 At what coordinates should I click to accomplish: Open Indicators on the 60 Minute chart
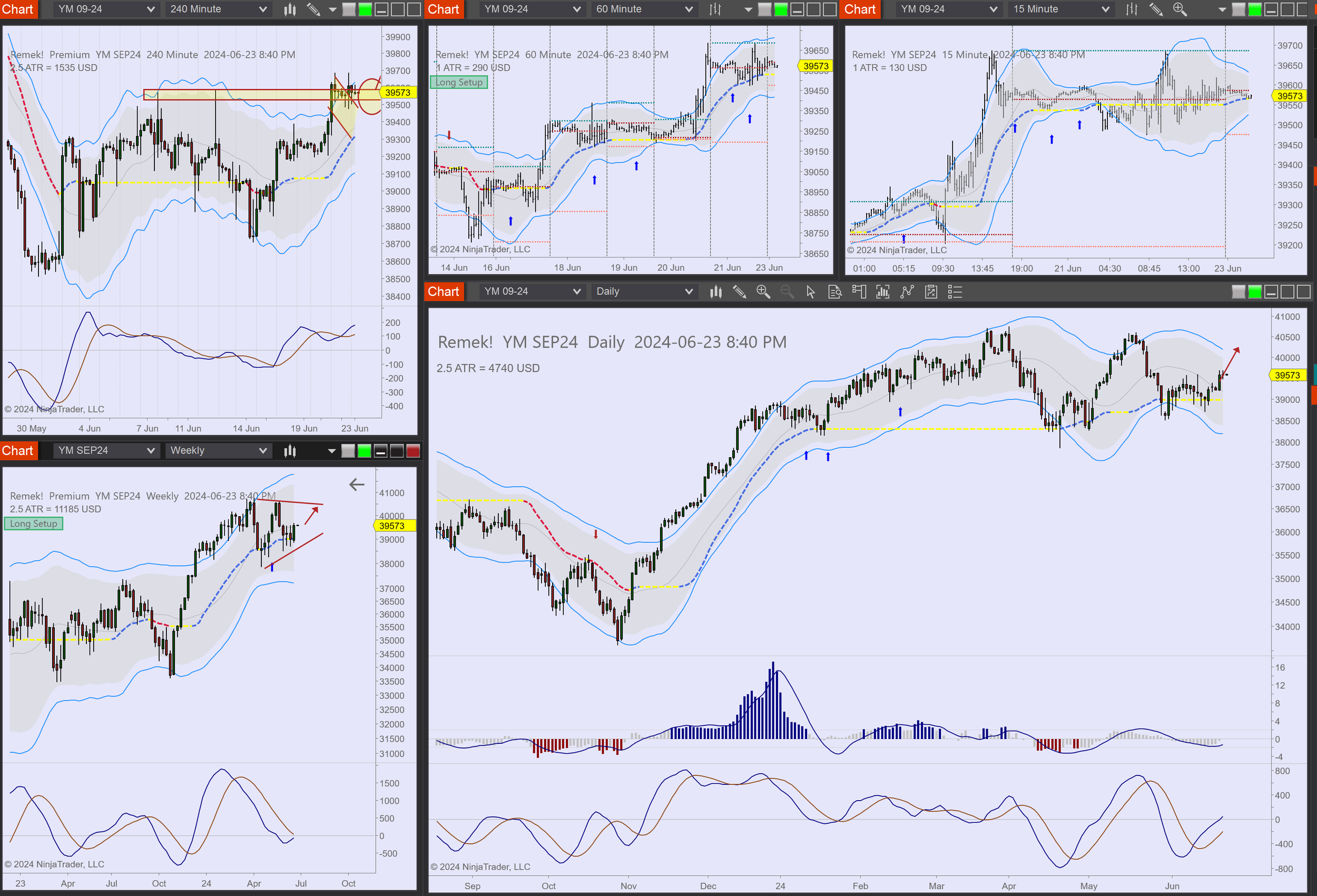point(715,9)
